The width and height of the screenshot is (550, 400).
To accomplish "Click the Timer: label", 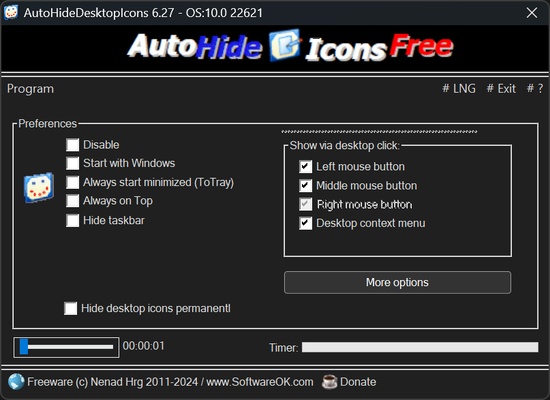I will 283,348.
